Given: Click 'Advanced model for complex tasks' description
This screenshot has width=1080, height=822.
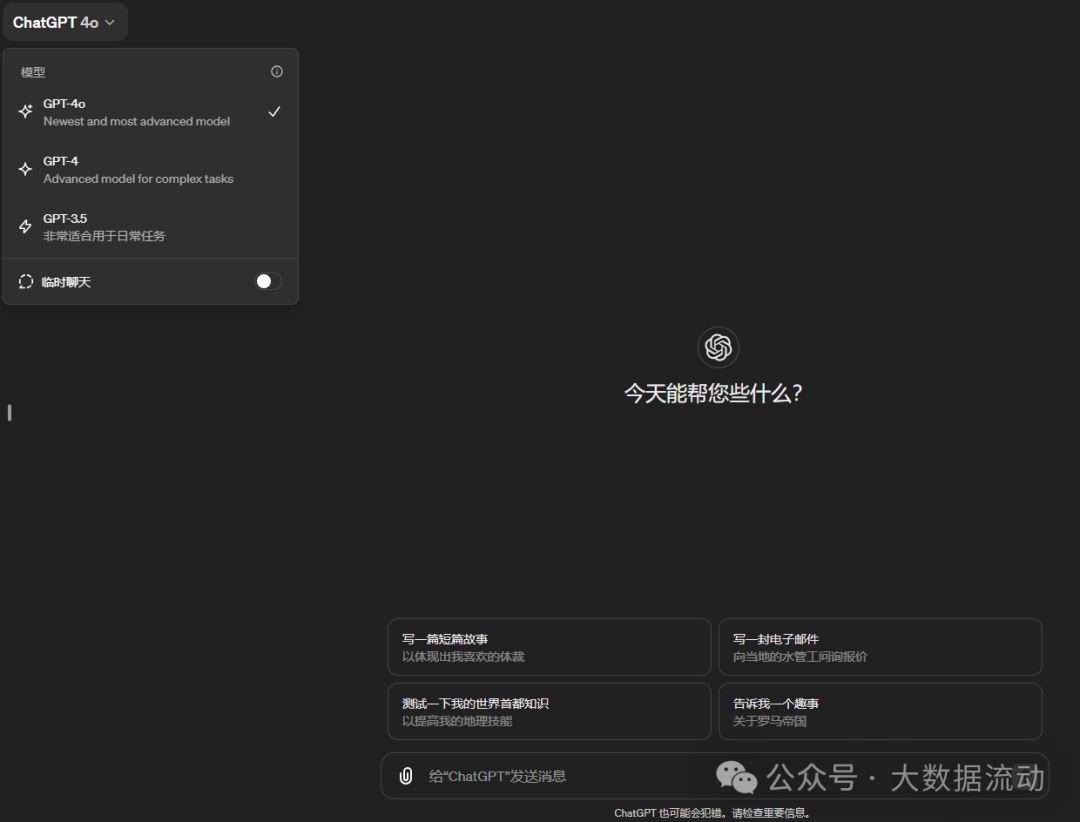Looking at the screenshot, I should point(138,179).
